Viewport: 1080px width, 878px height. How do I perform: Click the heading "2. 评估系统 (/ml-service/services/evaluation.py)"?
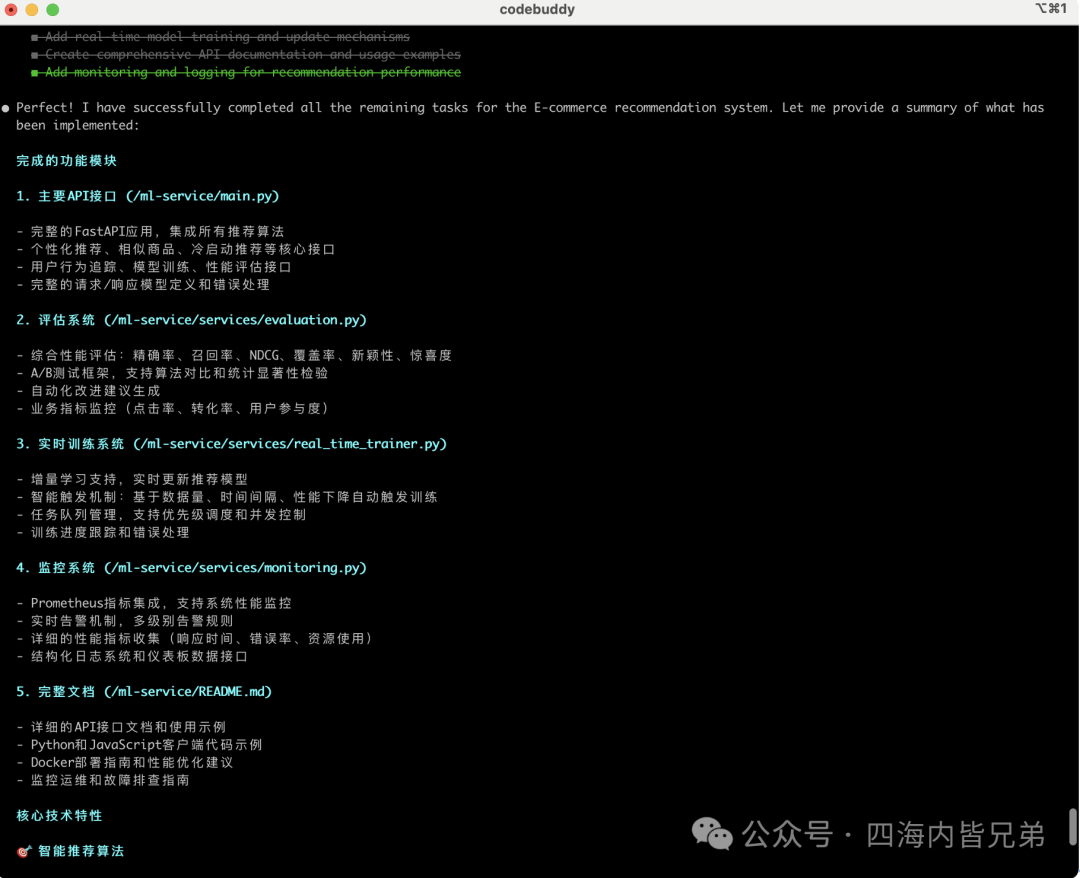click(191, 320)
